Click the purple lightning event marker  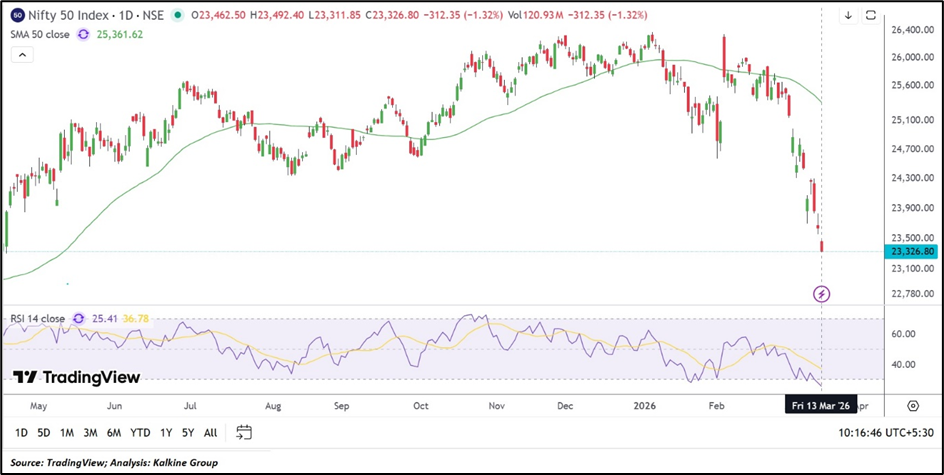(822, 293)
